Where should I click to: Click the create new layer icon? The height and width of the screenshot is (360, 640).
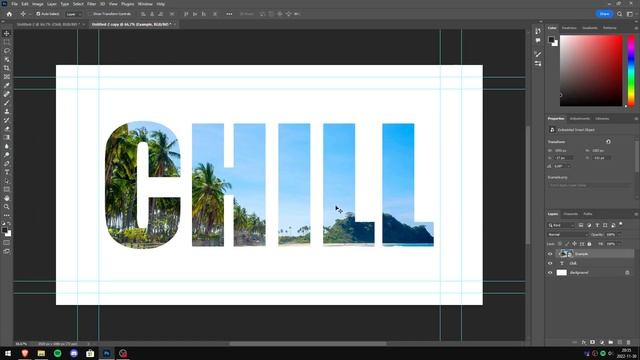tap(620, 342)
